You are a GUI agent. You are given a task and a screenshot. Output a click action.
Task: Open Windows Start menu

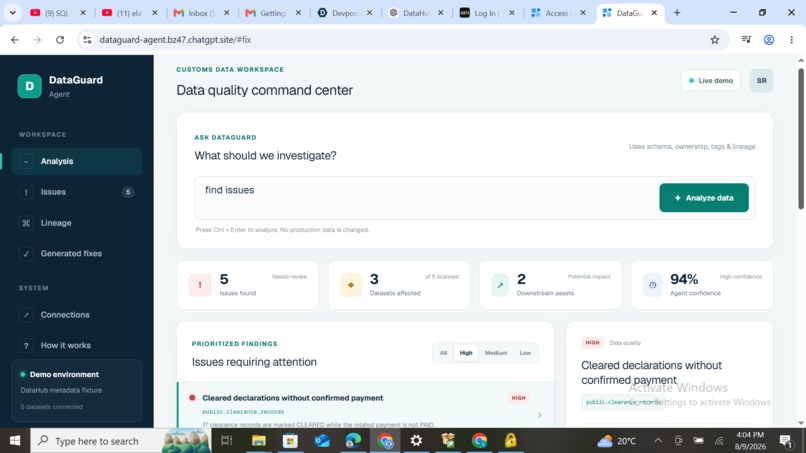15,441
